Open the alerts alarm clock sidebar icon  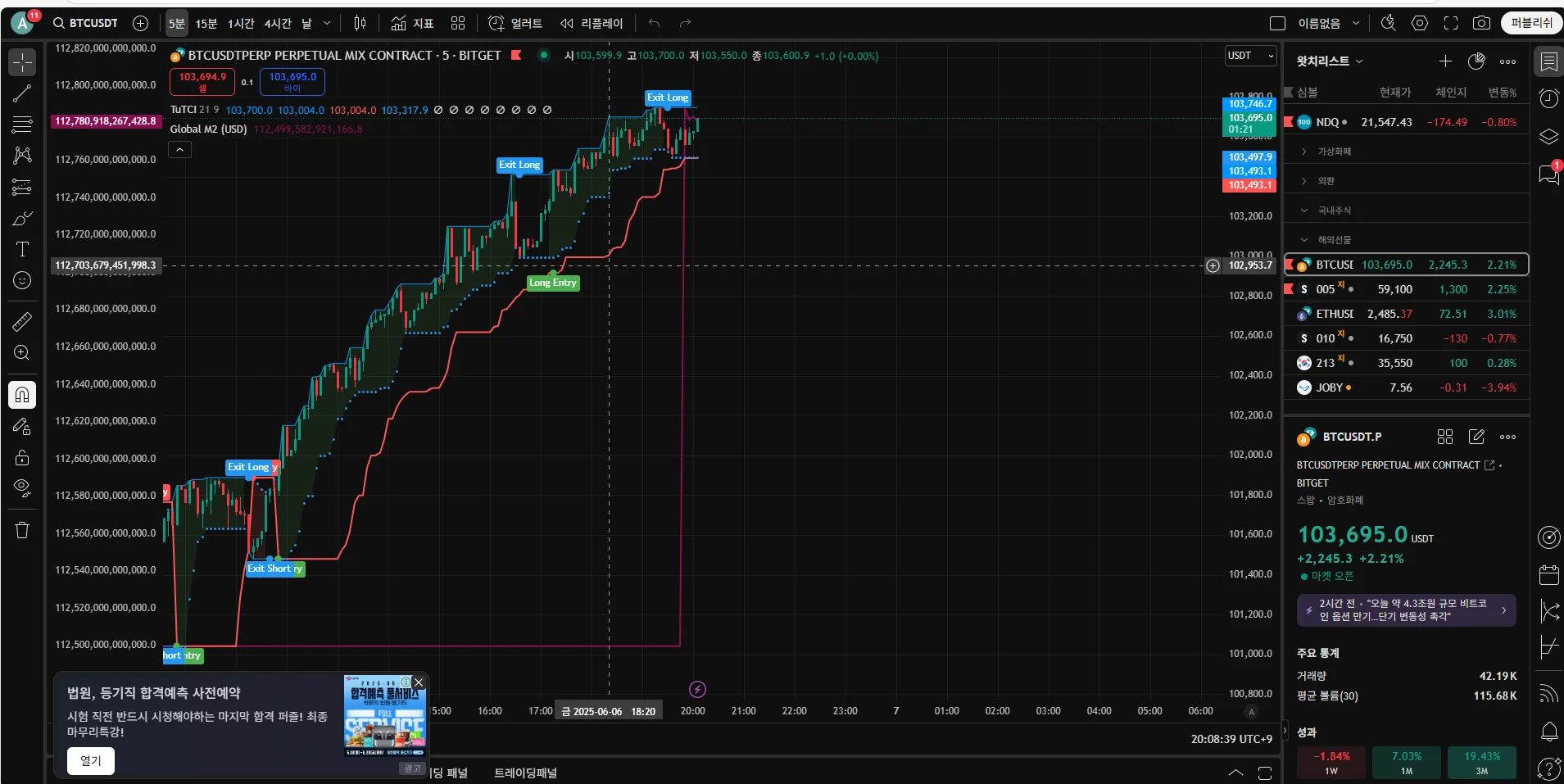point(1548,99)
